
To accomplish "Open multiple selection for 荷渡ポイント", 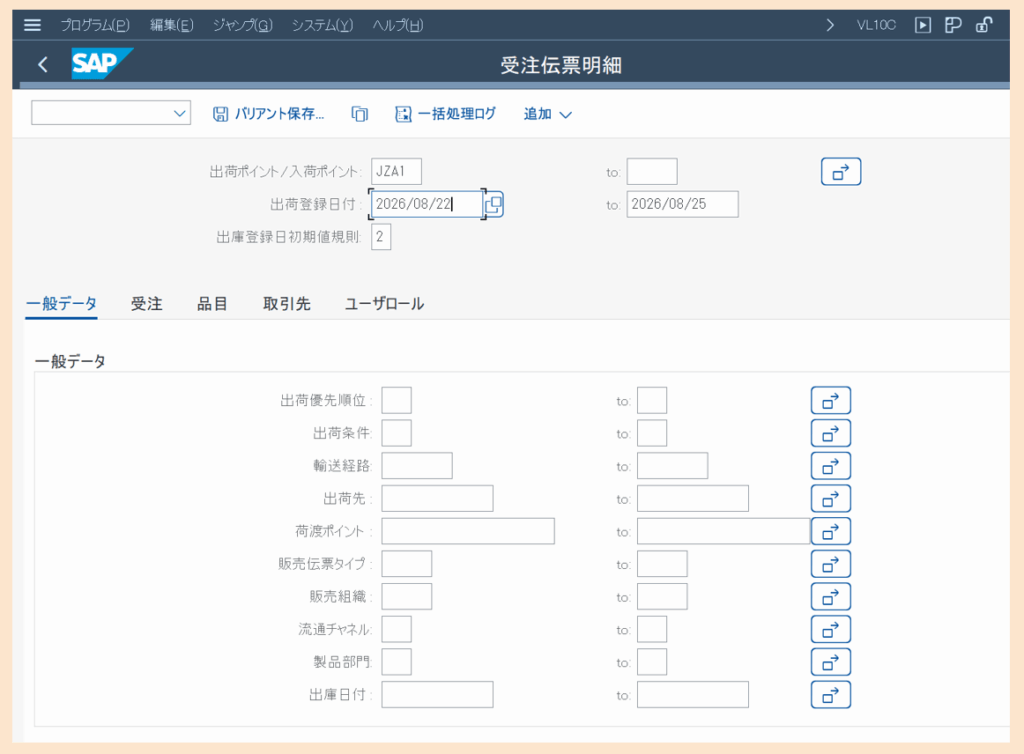I will [831, 531].
